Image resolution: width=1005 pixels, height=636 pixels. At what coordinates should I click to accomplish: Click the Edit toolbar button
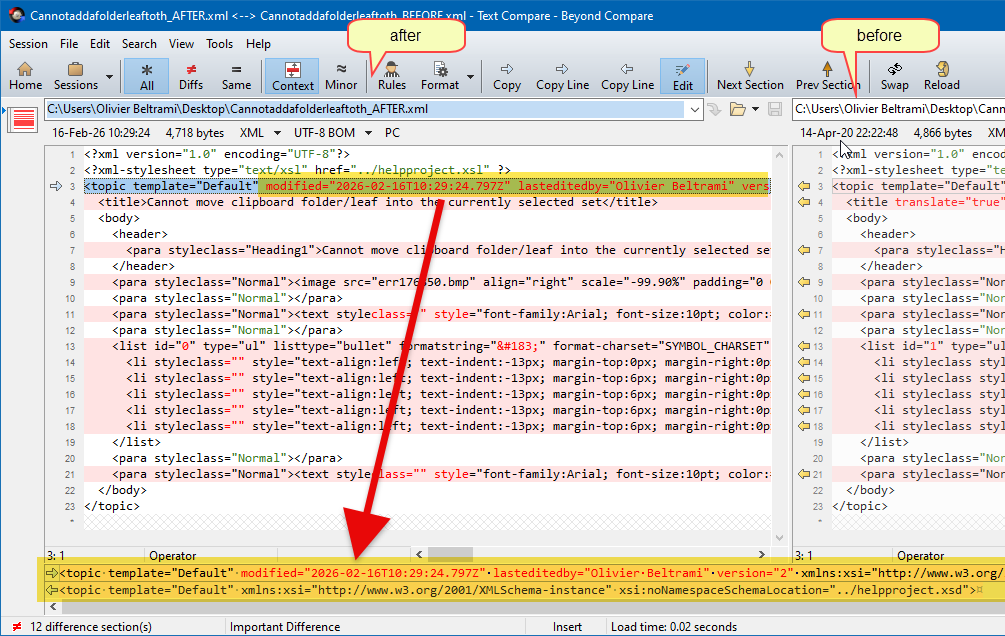pos(683,76)
